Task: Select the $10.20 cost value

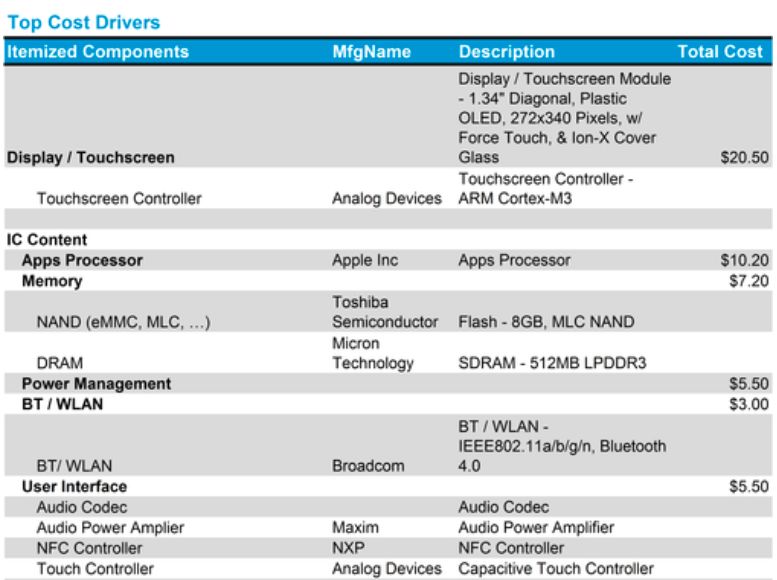Action: tap(745, 260)
